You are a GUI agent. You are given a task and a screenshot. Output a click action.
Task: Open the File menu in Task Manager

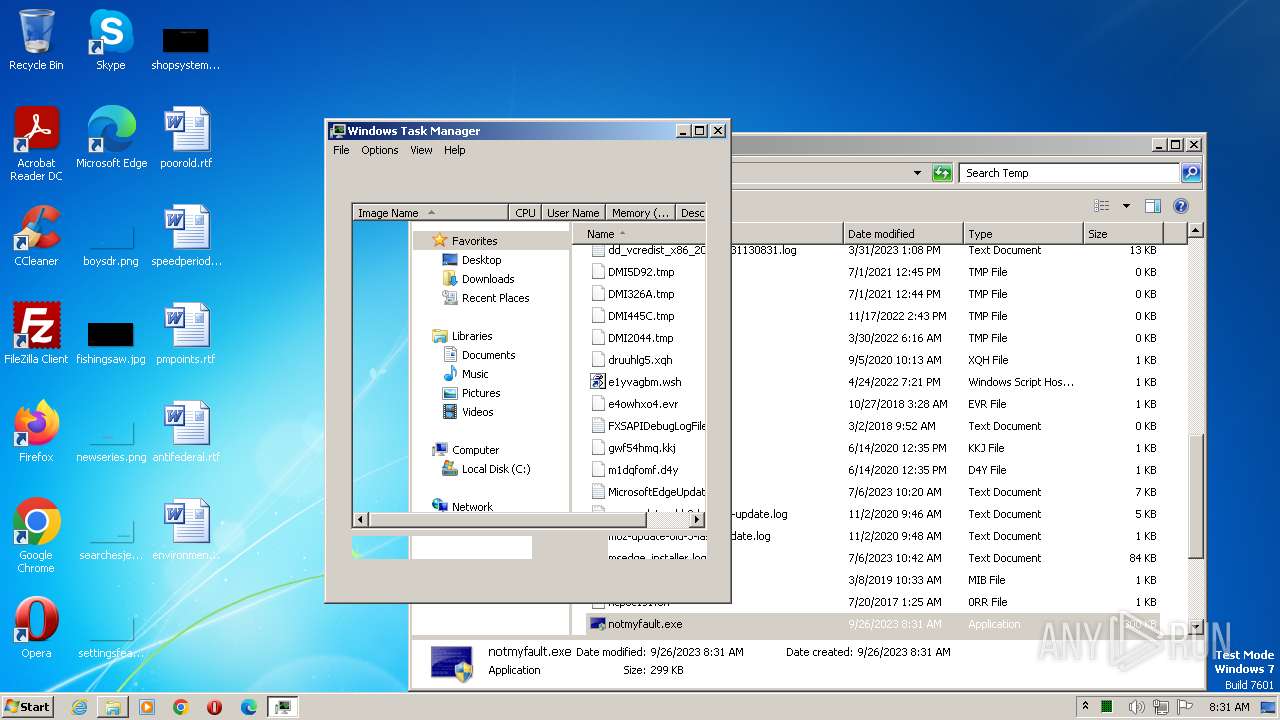click(x=341, y=150)
